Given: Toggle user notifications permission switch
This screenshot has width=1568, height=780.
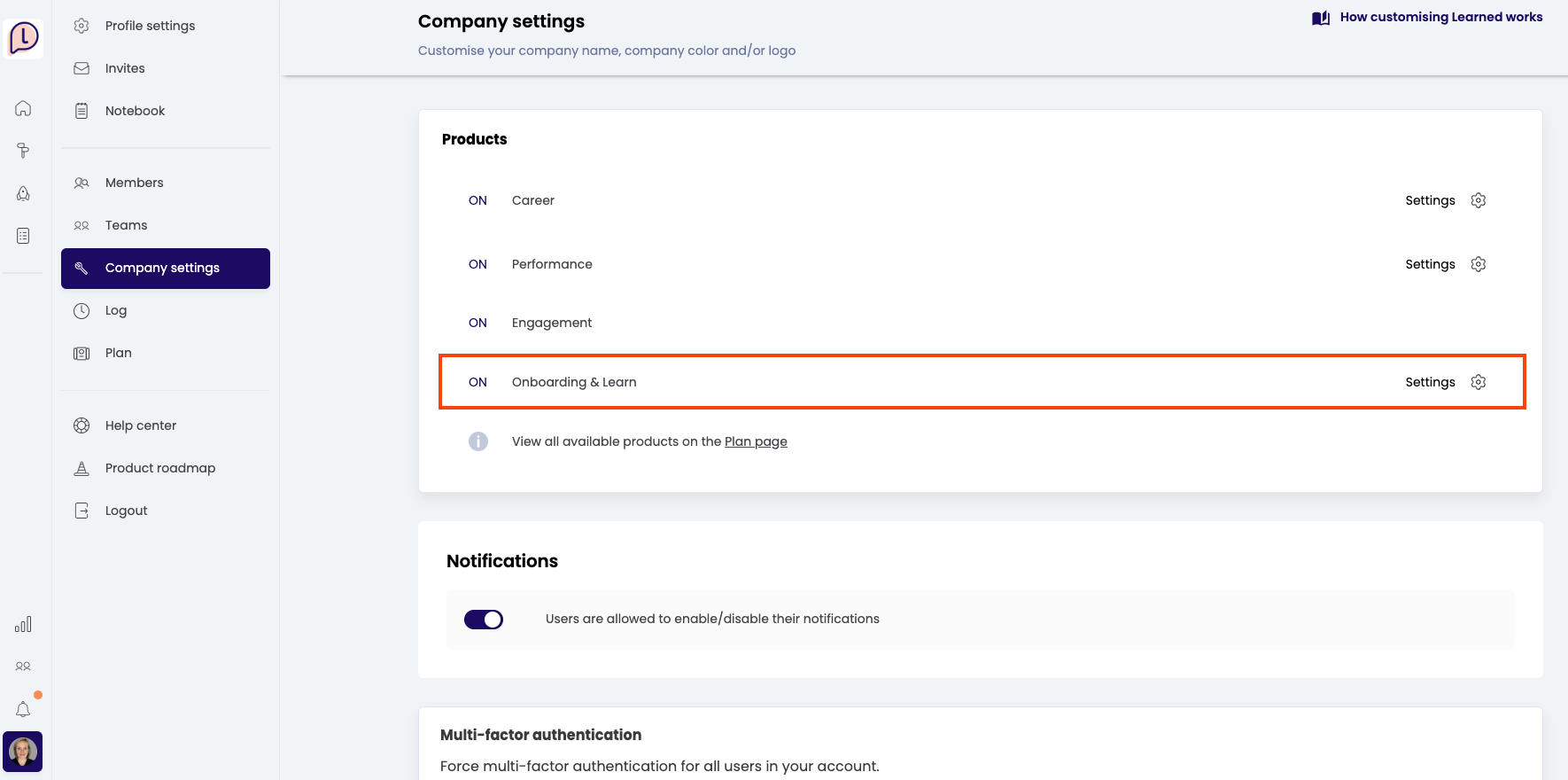Looking at the screenshot, I should [484, 620].
